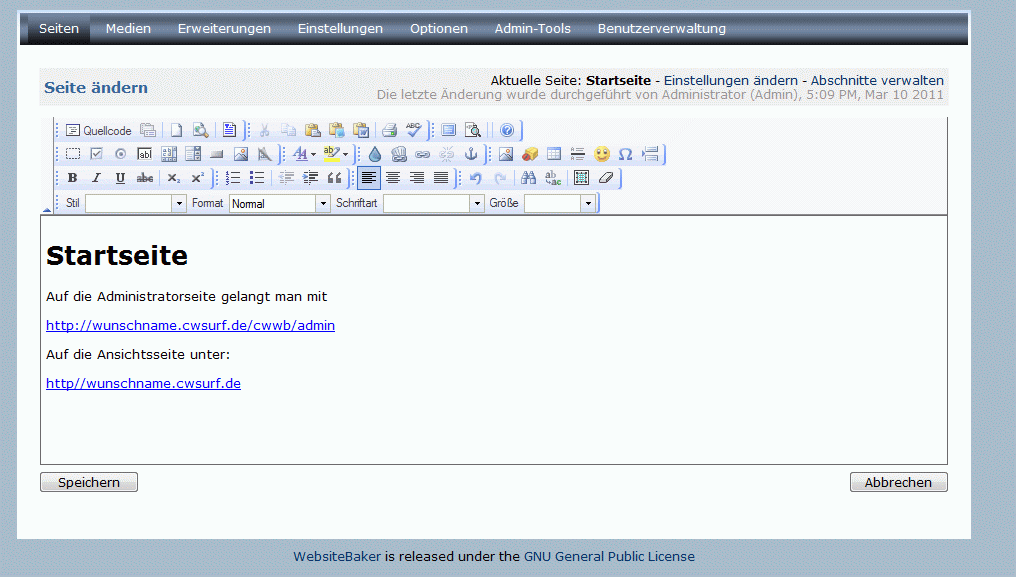Toggle numbered list
1016x577 pixels.
pos(233,178)
